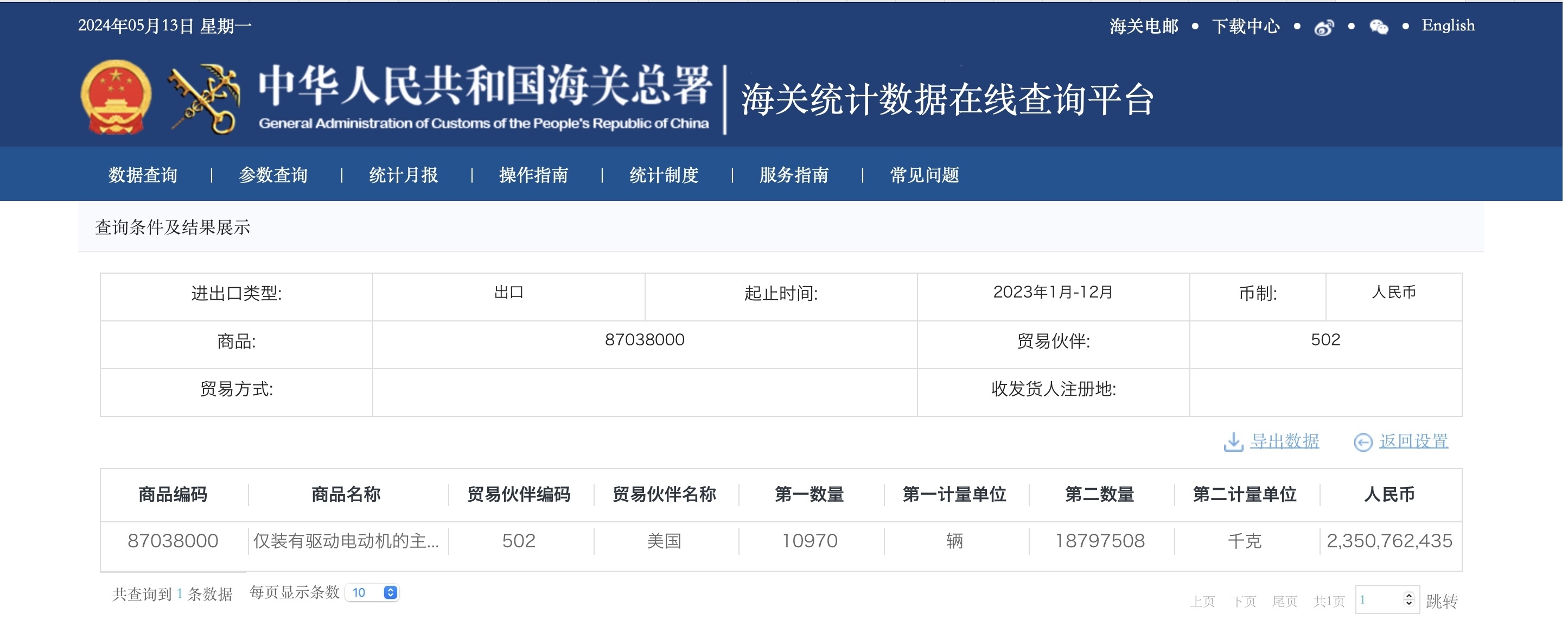
Task: Click the national emblem logo
Action: [x=116, y=98]
